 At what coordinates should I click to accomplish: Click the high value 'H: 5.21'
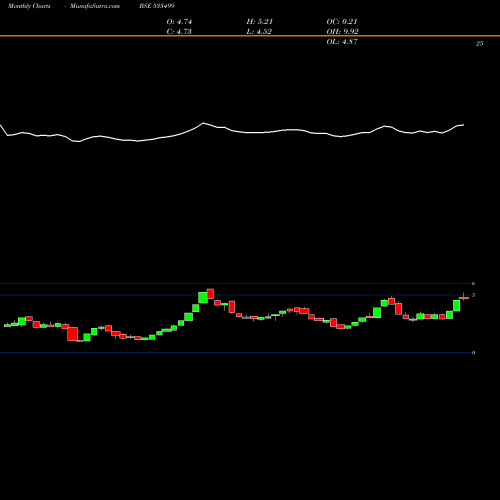click(260, 22)
